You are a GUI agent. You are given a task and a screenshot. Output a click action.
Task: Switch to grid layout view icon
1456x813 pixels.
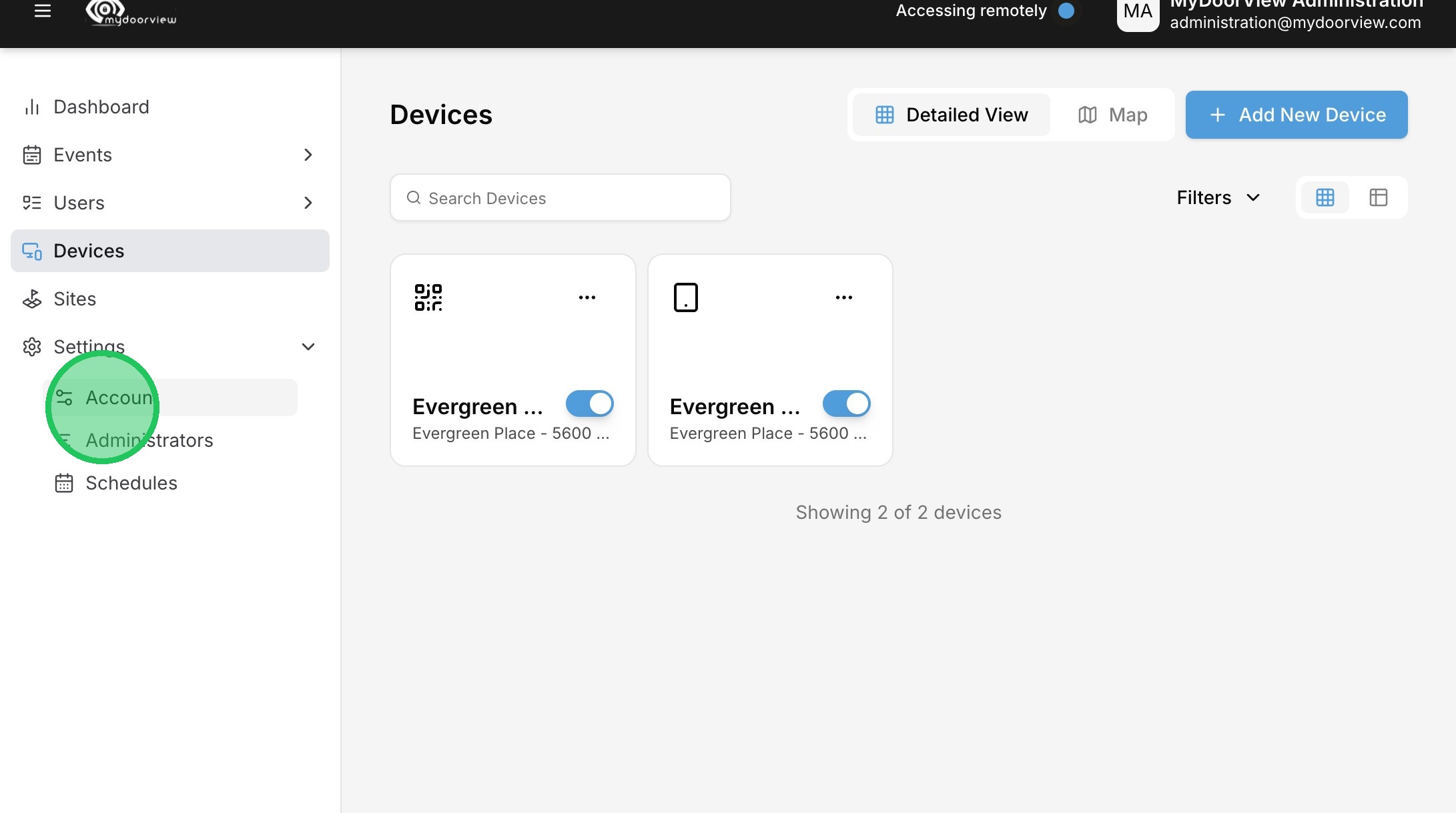(1325, 197)
